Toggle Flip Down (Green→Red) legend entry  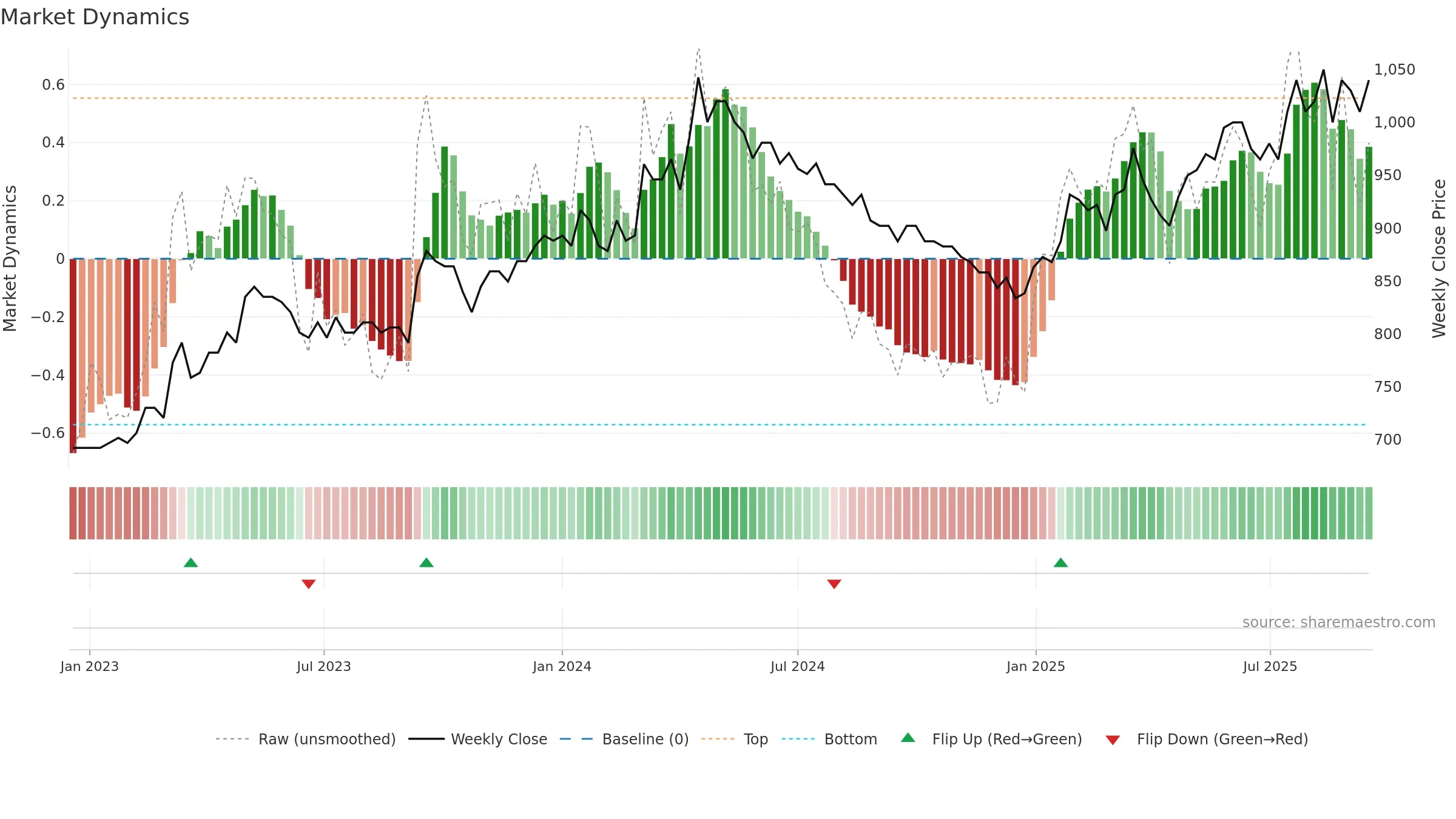(x=1207, y=739)
